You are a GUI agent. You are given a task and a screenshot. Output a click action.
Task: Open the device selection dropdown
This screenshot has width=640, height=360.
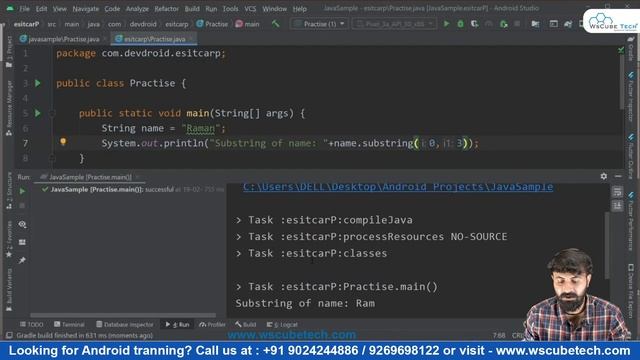point(394,24)
